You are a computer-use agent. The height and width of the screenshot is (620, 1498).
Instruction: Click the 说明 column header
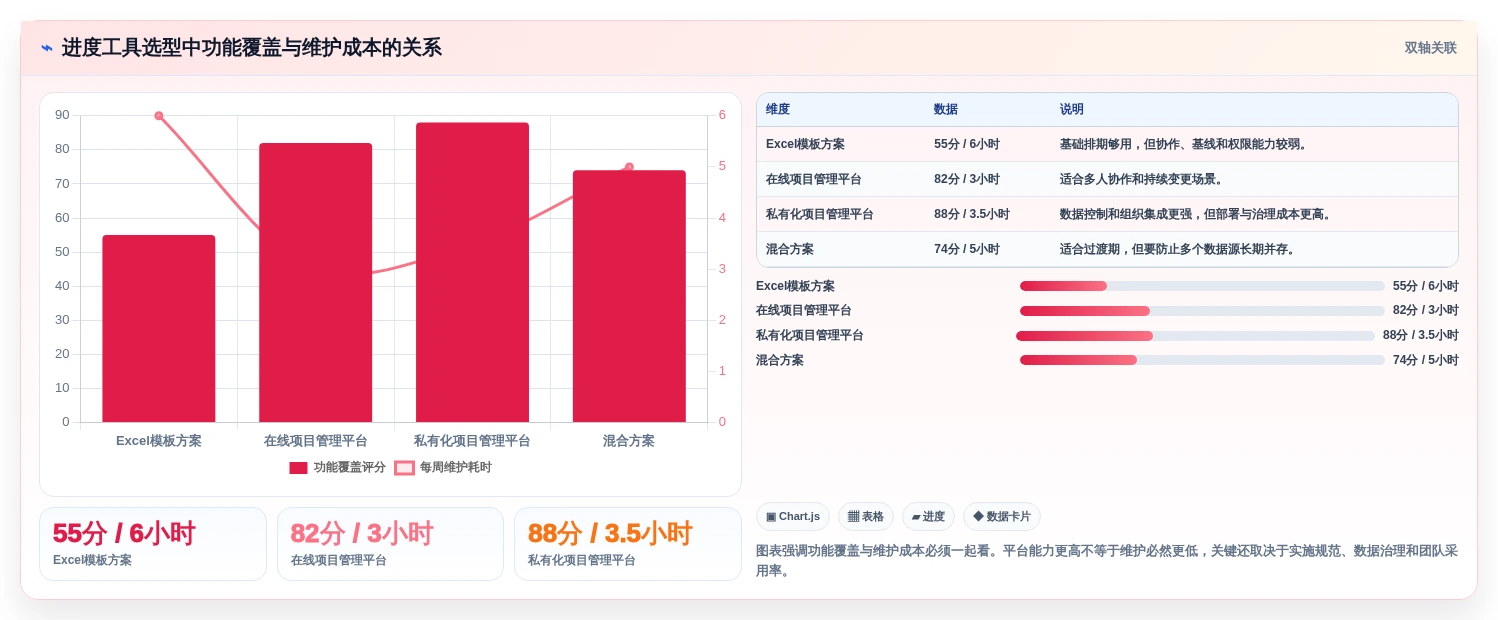point(1072,109)
